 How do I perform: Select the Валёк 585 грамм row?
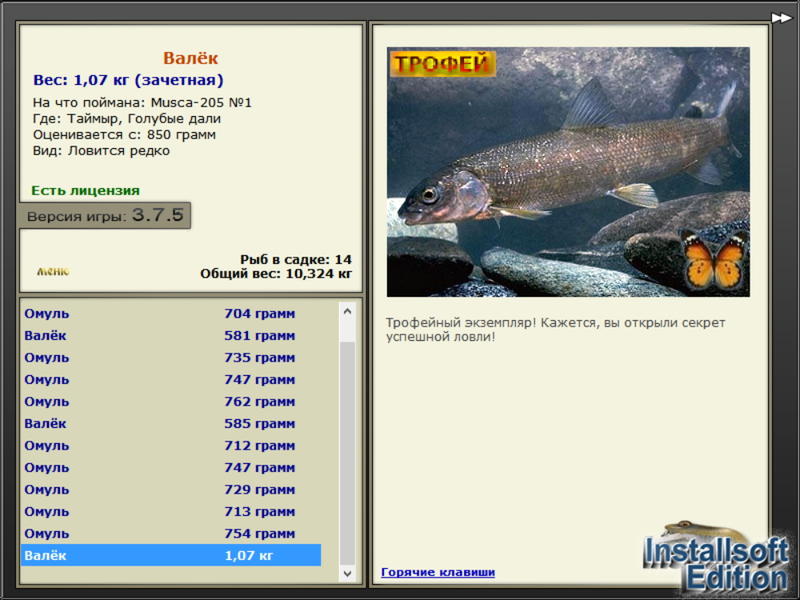click(171, 423)
